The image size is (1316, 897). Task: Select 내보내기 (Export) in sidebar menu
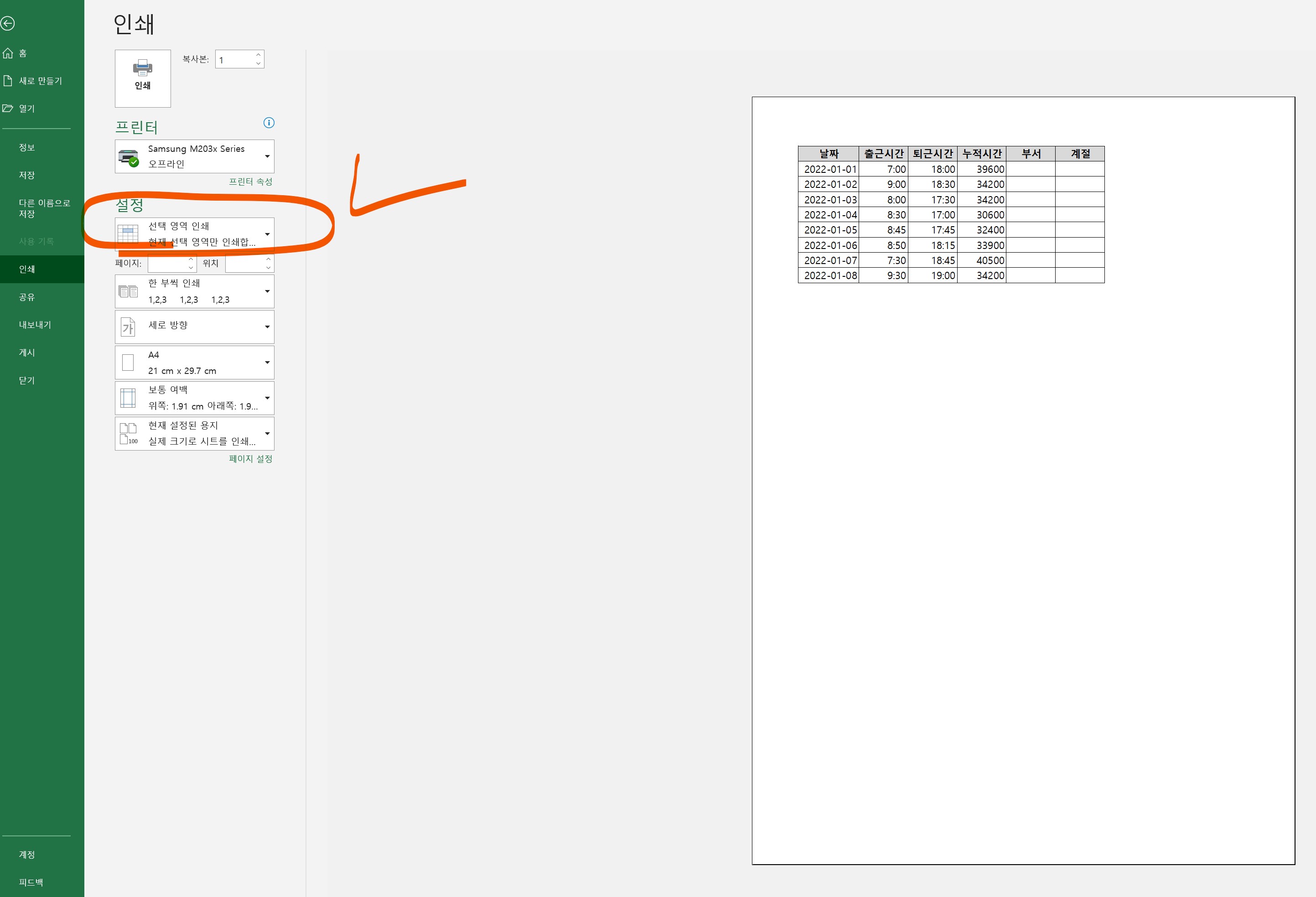click(x=35, y=325)
